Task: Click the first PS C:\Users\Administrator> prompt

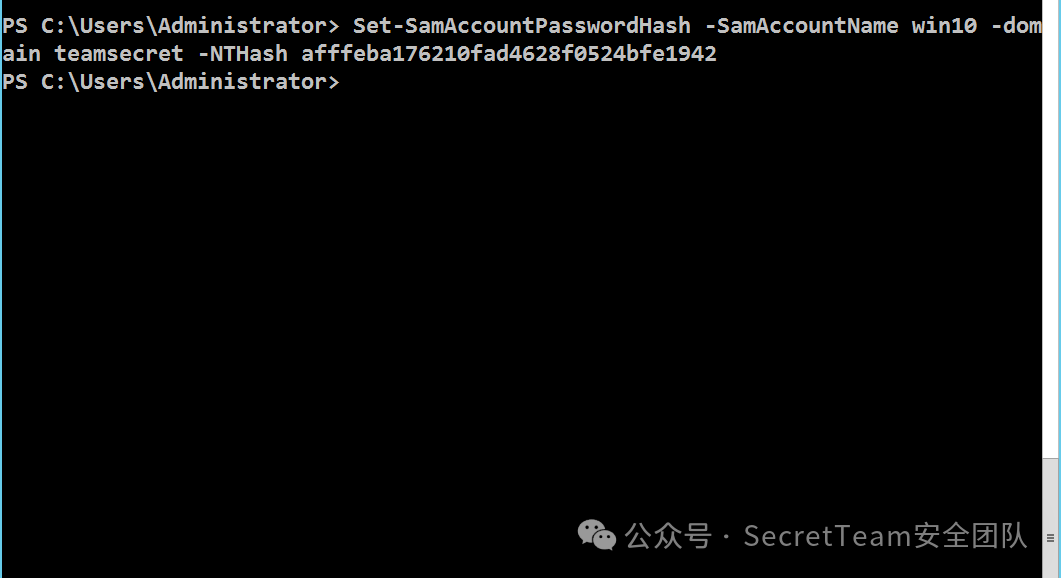Action: pos(171,26)
